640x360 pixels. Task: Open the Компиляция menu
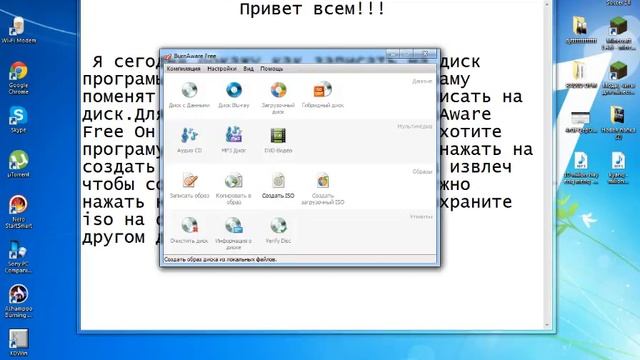[184, 69]
